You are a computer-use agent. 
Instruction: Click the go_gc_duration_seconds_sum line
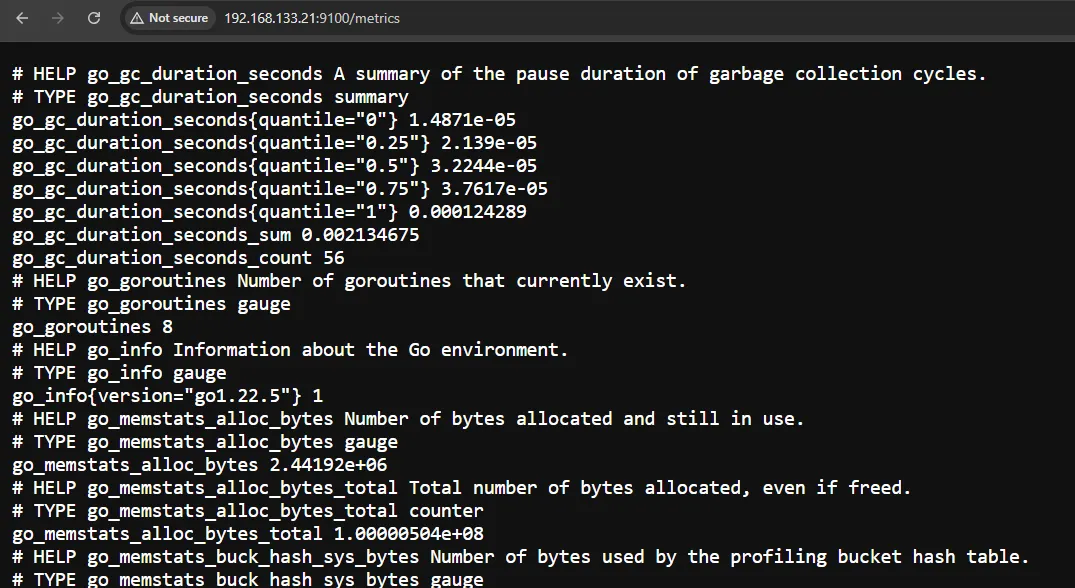tap(215, 235)
